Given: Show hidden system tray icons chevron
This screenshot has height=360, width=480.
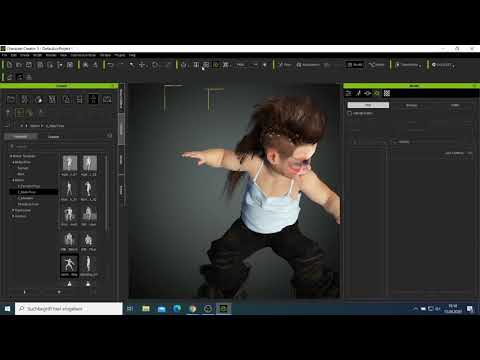Looking at the screenshot, I should point(415,309).
